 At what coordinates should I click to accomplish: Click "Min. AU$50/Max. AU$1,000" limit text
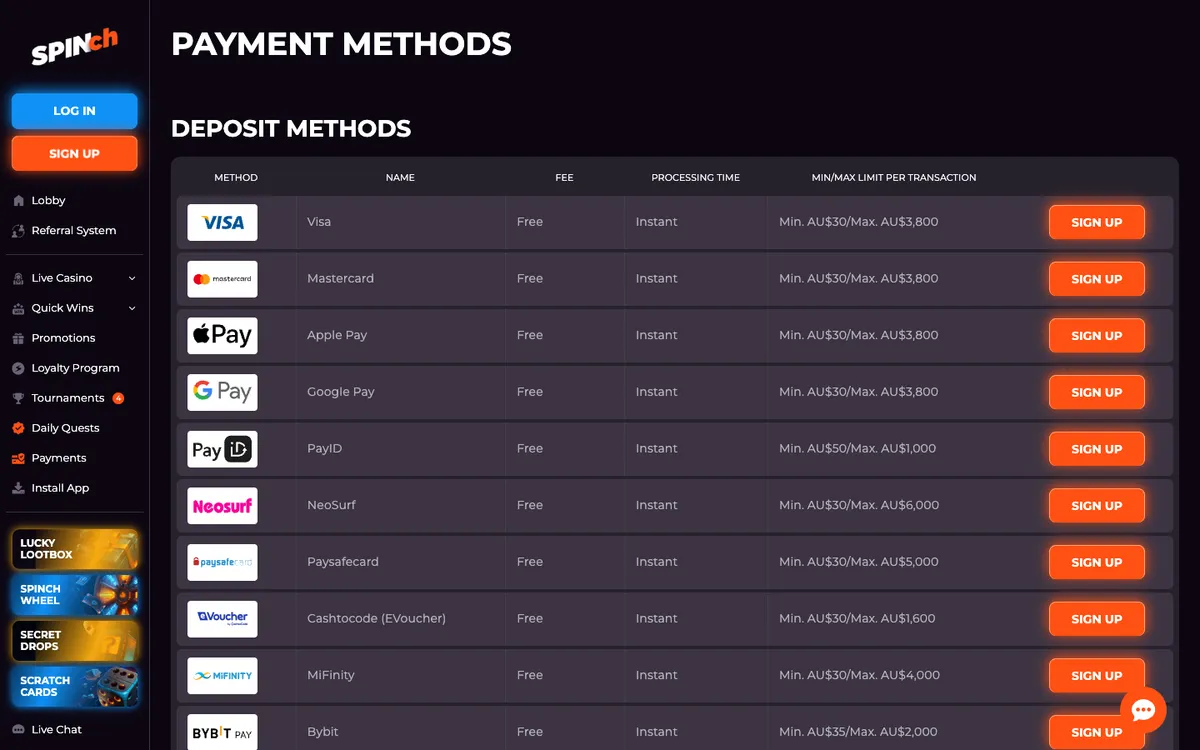[x=858, y=449]
